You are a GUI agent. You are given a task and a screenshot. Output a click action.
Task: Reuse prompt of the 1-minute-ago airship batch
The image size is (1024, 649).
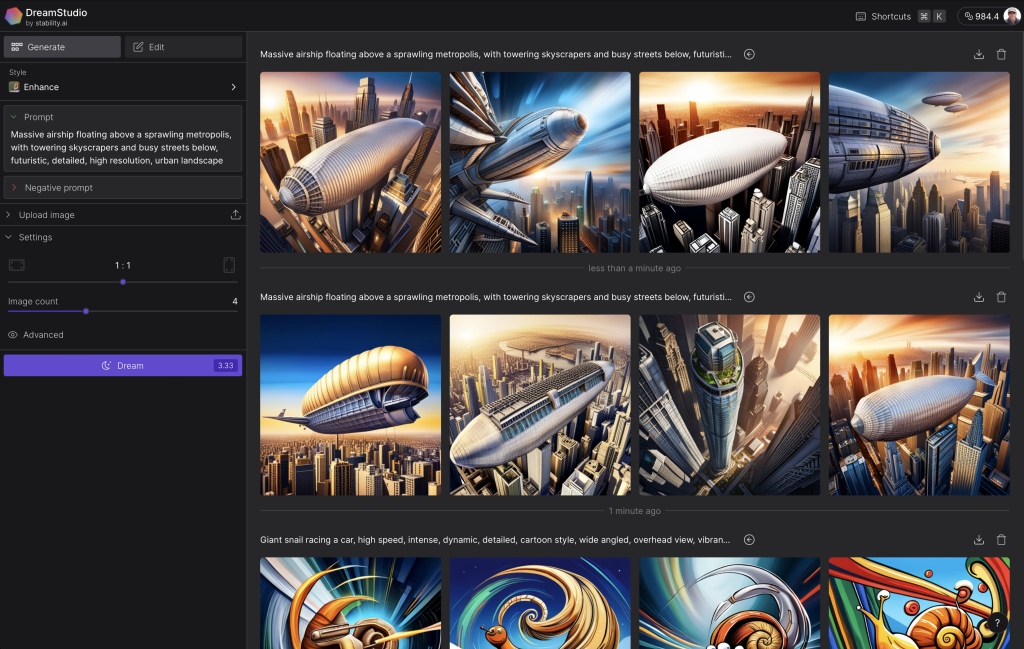tap(749, 297)
